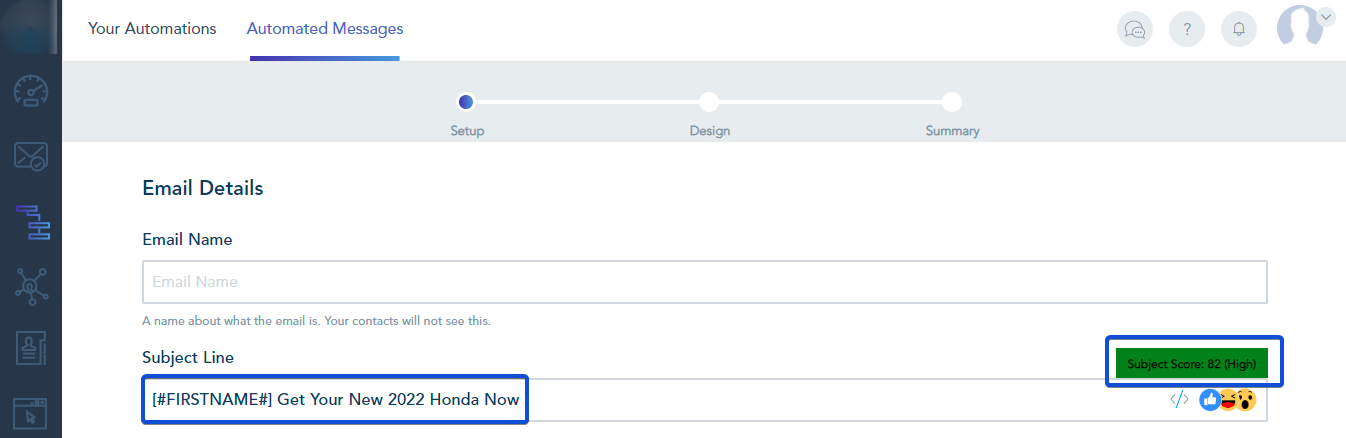Viewport: 1346px width, 438px height.
Task: Select the Automated Messages tab
Action: 325,29
